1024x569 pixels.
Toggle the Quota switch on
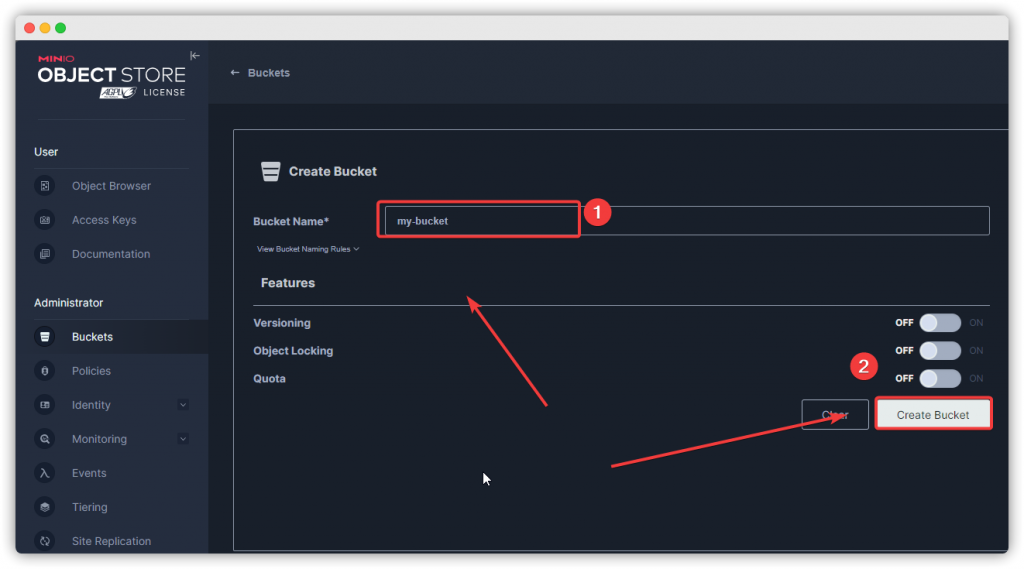click(x=939, y=379)
